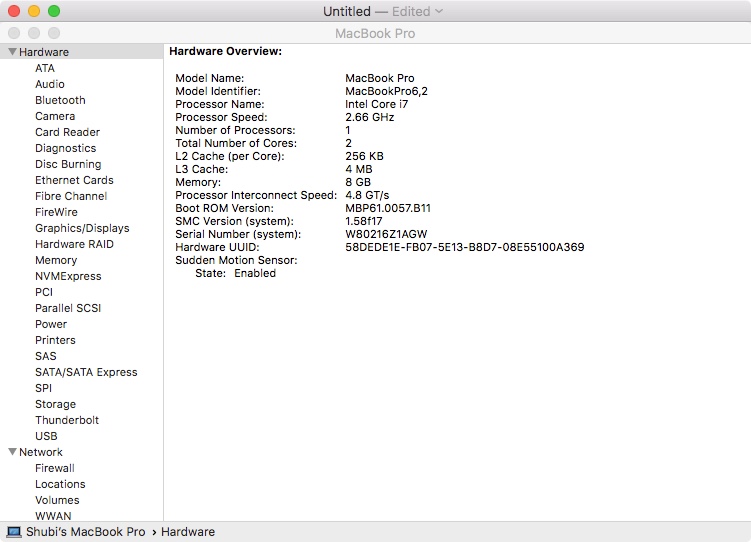This screenshot has width=751, height=542.
Task: Click the 8 GB memory value
Action: tap(358, 182)
